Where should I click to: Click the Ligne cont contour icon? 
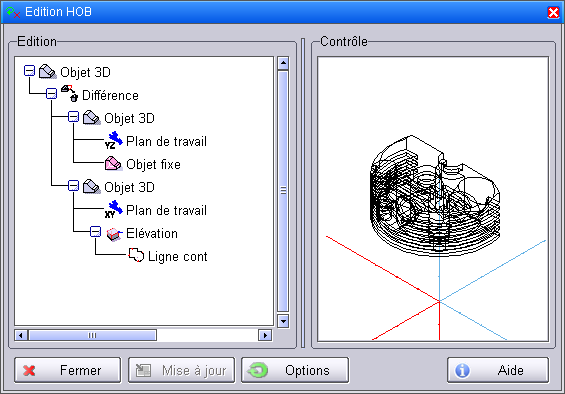[136, 255]
